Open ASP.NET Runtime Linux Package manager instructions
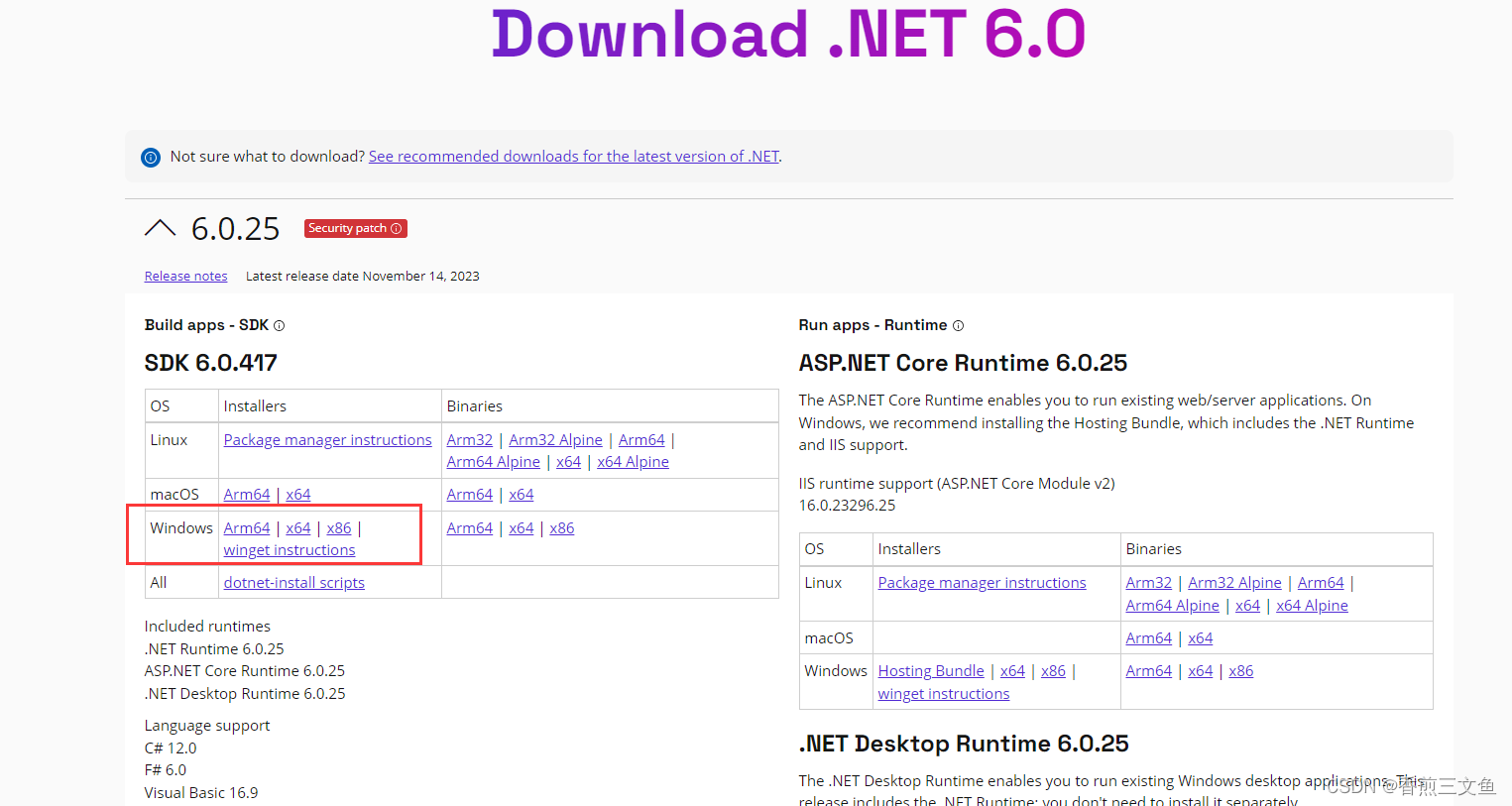1512x806 pixels. coord(982,583)
